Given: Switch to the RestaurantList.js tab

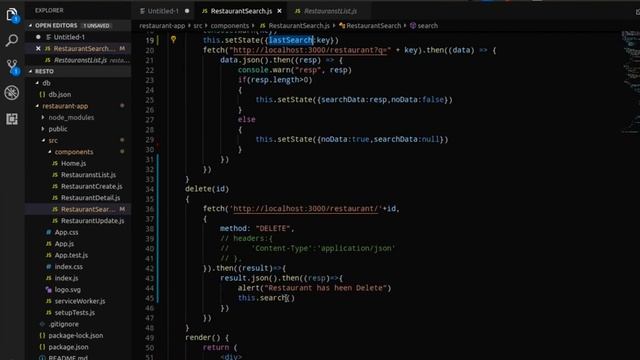Looking at the screenshot, I should (x=330, y=11).
